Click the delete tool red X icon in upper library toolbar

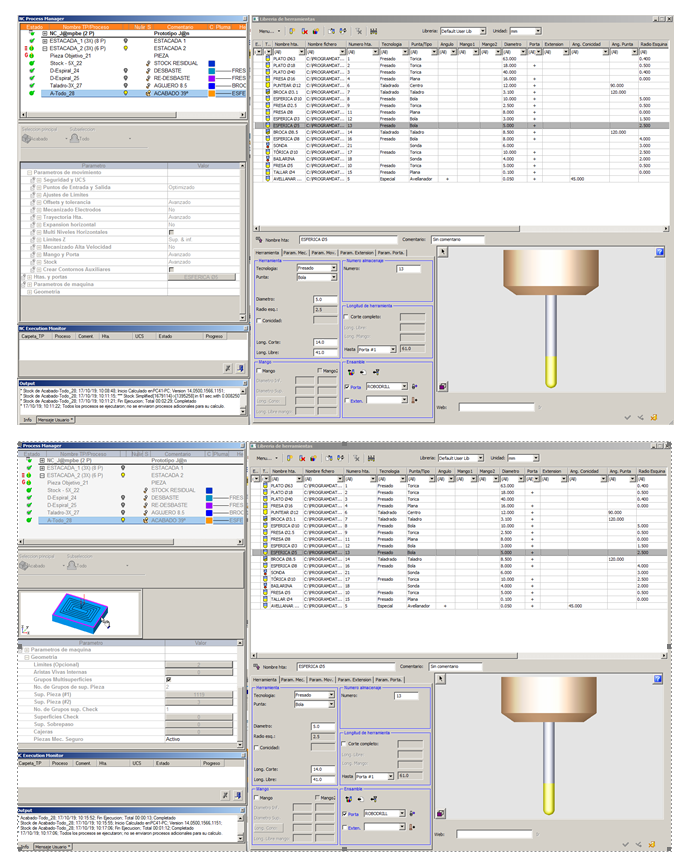pos(304,31)
